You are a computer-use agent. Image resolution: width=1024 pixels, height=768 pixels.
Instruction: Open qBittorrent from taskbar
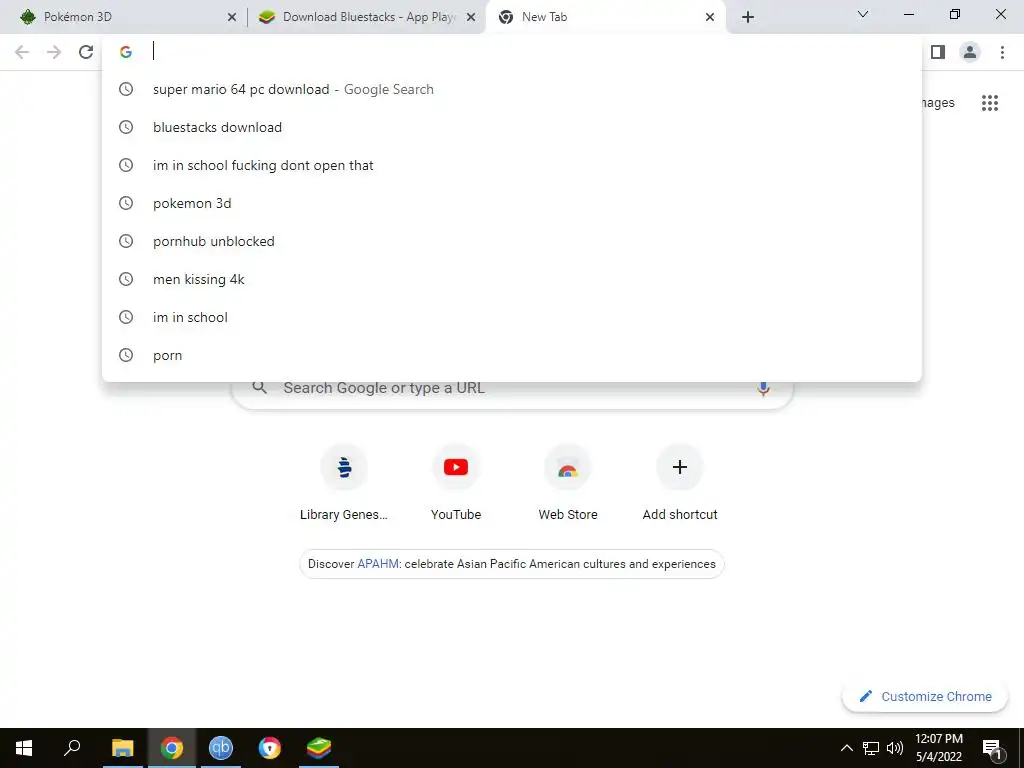pyautogui.click(x=221, y=748)
